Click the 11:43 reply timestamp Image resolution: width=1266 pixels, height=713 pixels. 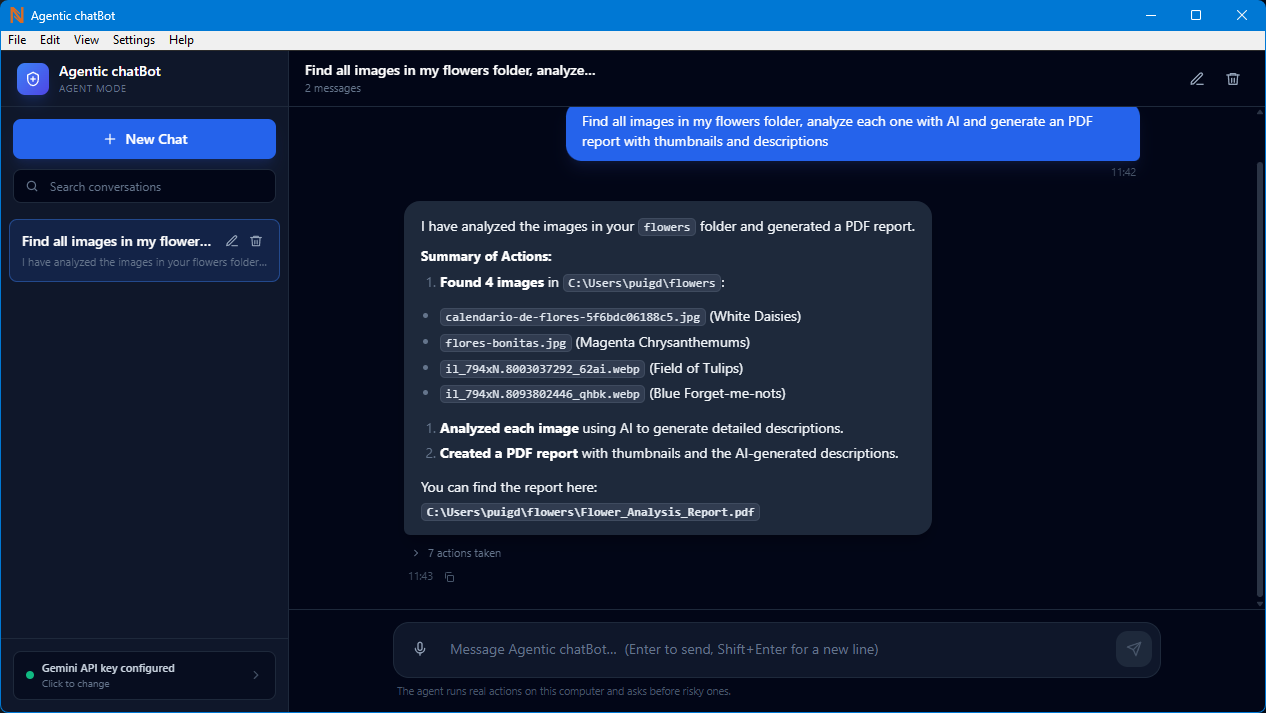pos(421,577)
